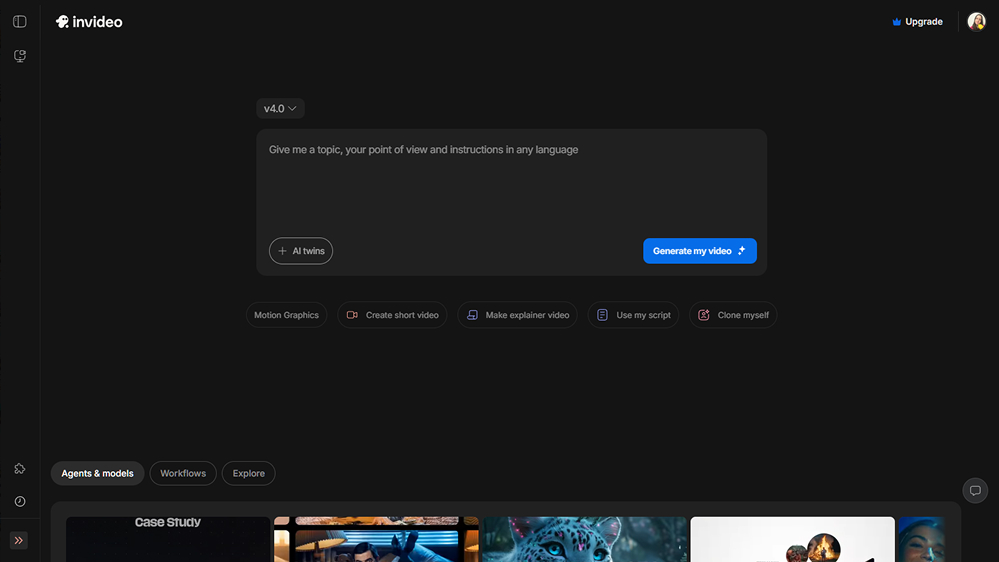Choose Make explainer video option
The width and height of the screenshot is (999, 562).
pyautogui.click(x=517, y=315)
